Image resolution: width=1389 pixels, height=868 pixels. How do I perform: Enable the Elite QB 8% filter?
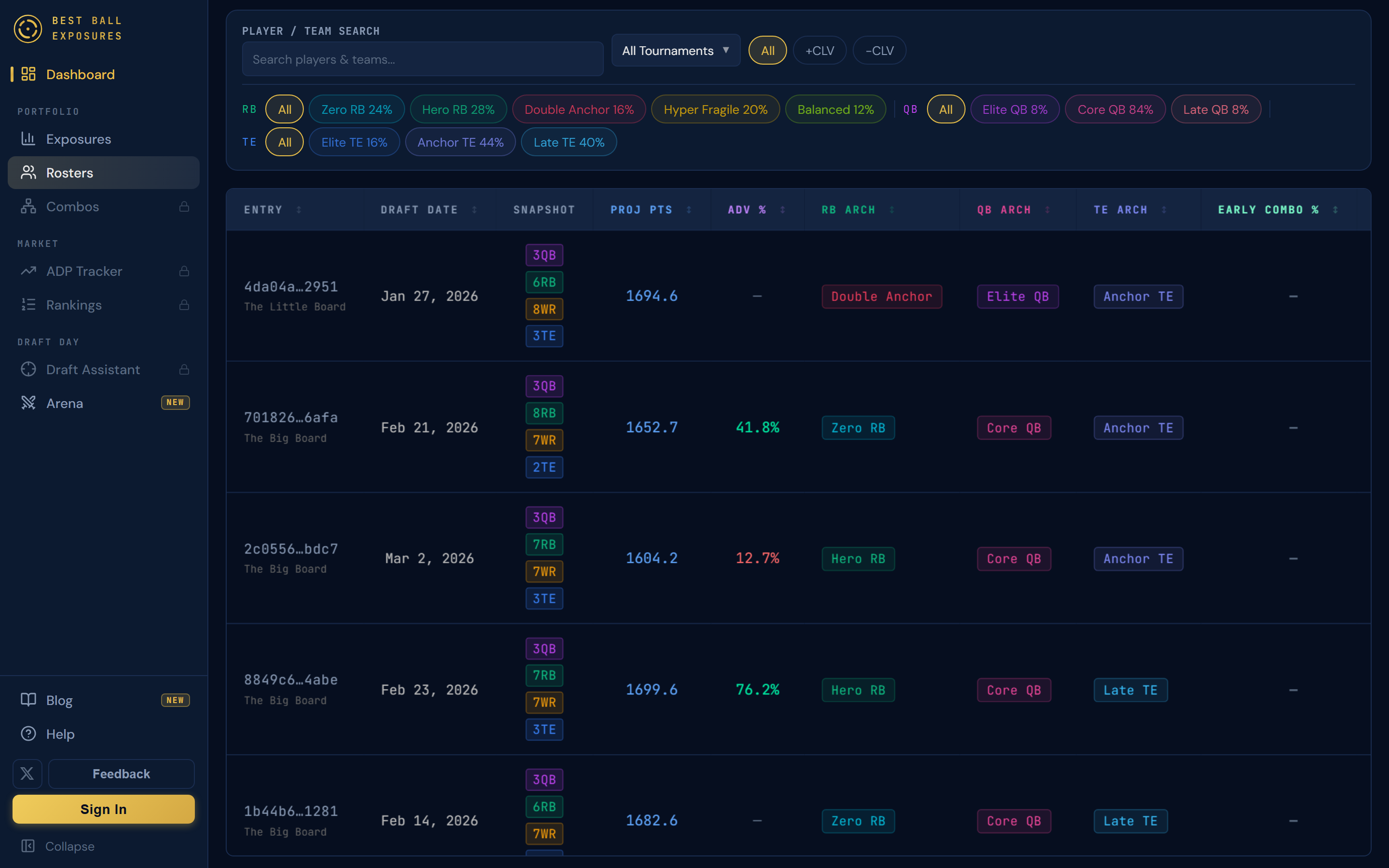pyautogui.click(x=1015, y=109)
